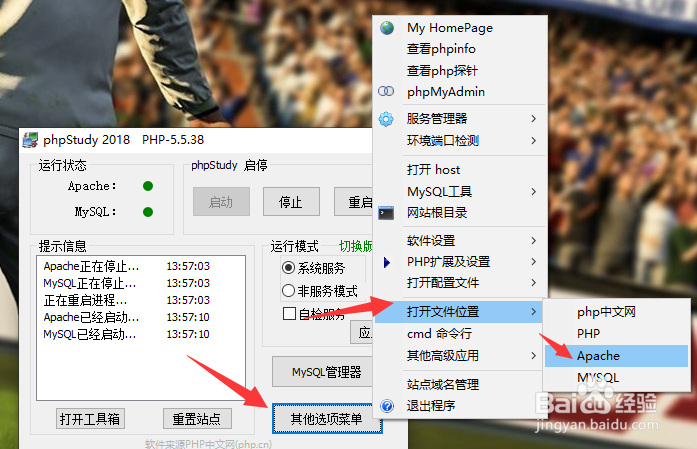Select Apache in the file location submenu
Viewport: 697px width, 449px height.
coord(617,356)
